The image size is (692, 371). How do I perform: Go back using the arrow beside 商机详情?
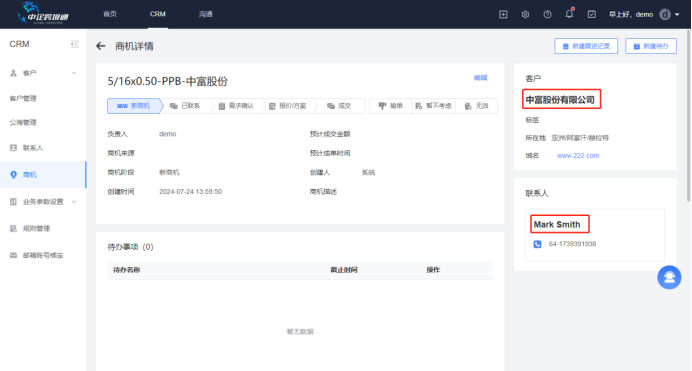click(x=101, y=46)
